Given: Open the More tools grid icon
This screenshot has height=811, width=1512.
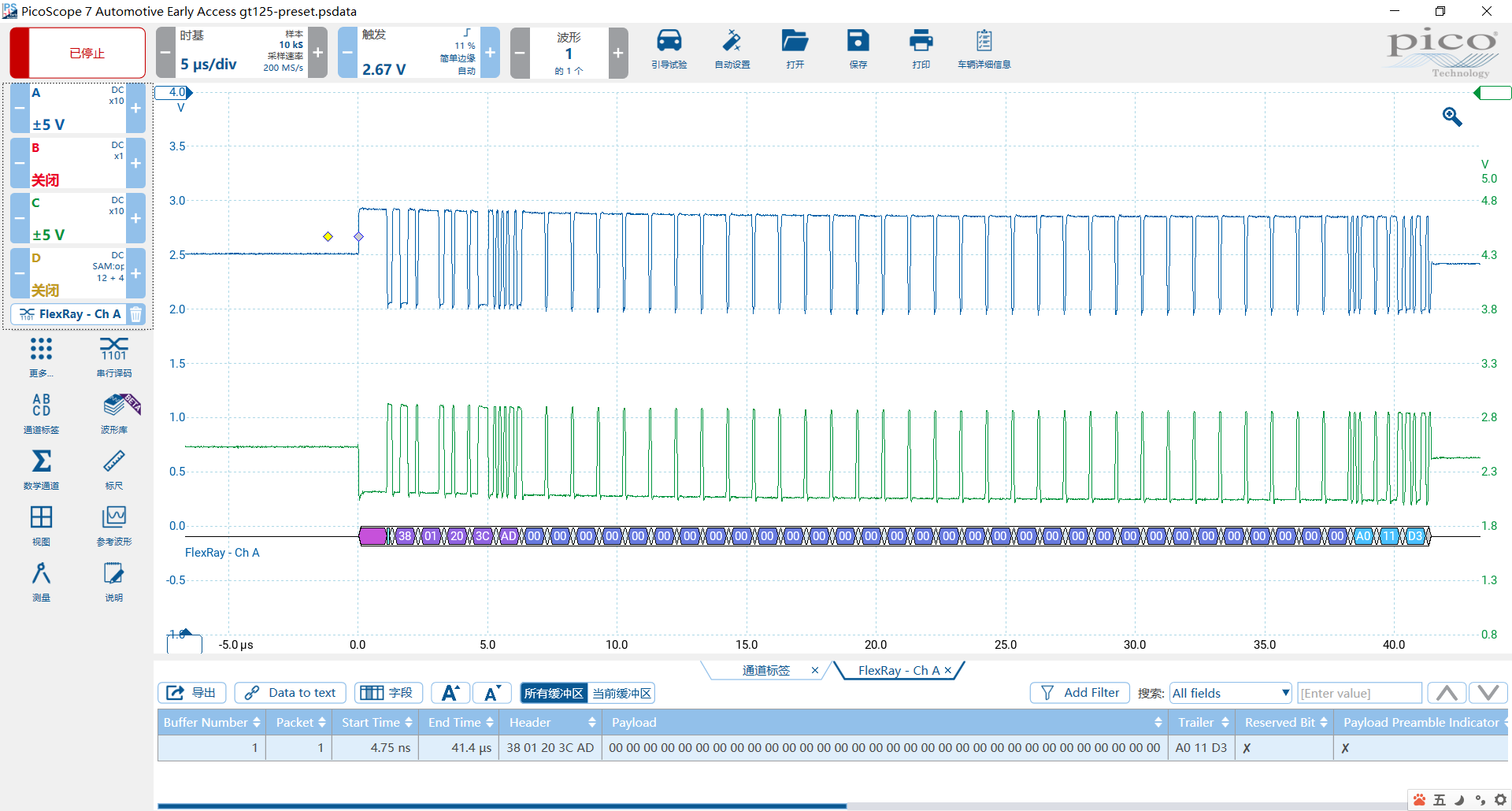Looking at the screenshot, I should pyautogui.click(x=41, y=357).
